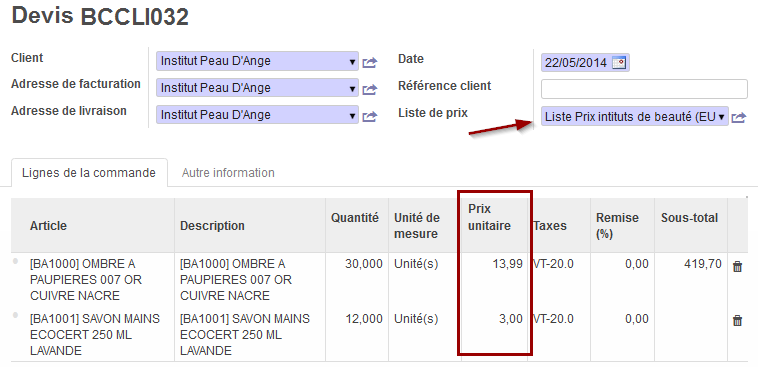Sort by the Prix unitaire column header
Image resolution: width=758 pixels, height=367 pixels.
point(489,218)
